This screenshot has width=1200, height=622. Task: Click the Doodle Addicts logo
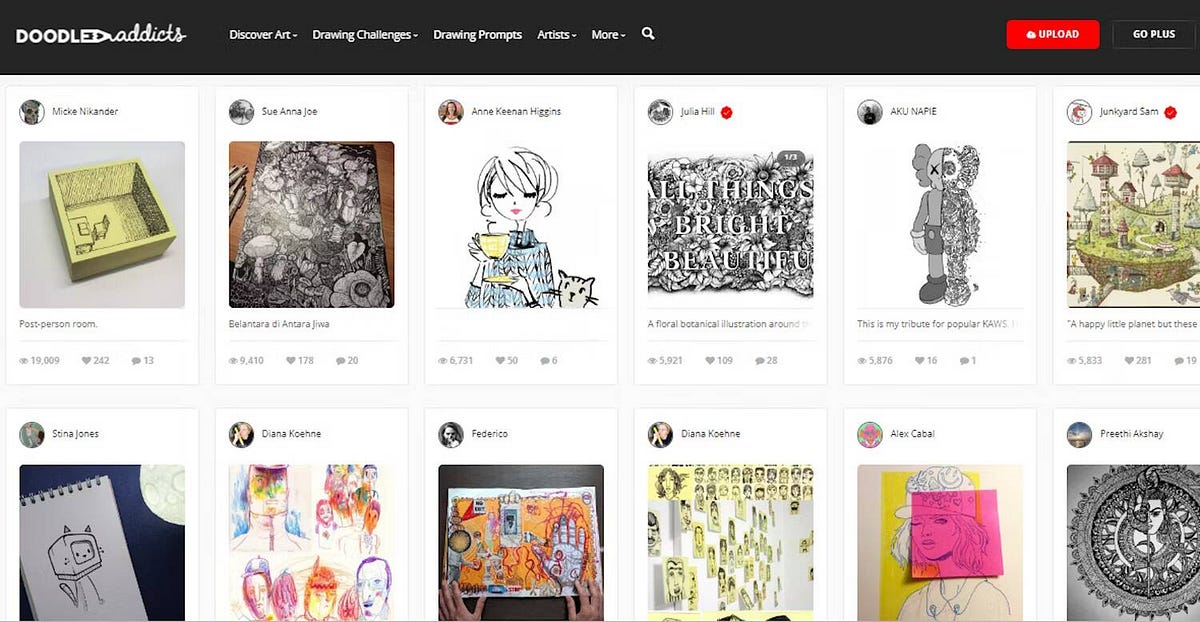point(100,34)
